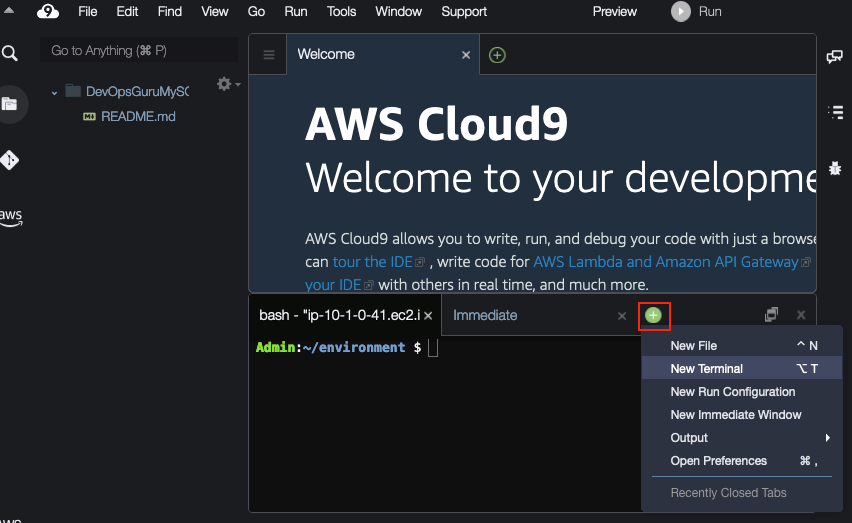852x523 pixels.
Task: Open the Debugger bug icon
Action: pyautogui.click(x=835, y=168)
